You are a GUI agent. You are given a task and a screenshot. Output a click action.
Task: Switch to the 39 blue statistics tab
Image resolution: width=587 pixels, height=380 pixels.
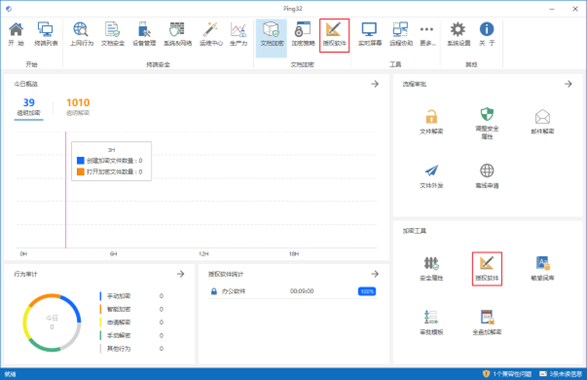pyautogui.click(x=29, y=107)
